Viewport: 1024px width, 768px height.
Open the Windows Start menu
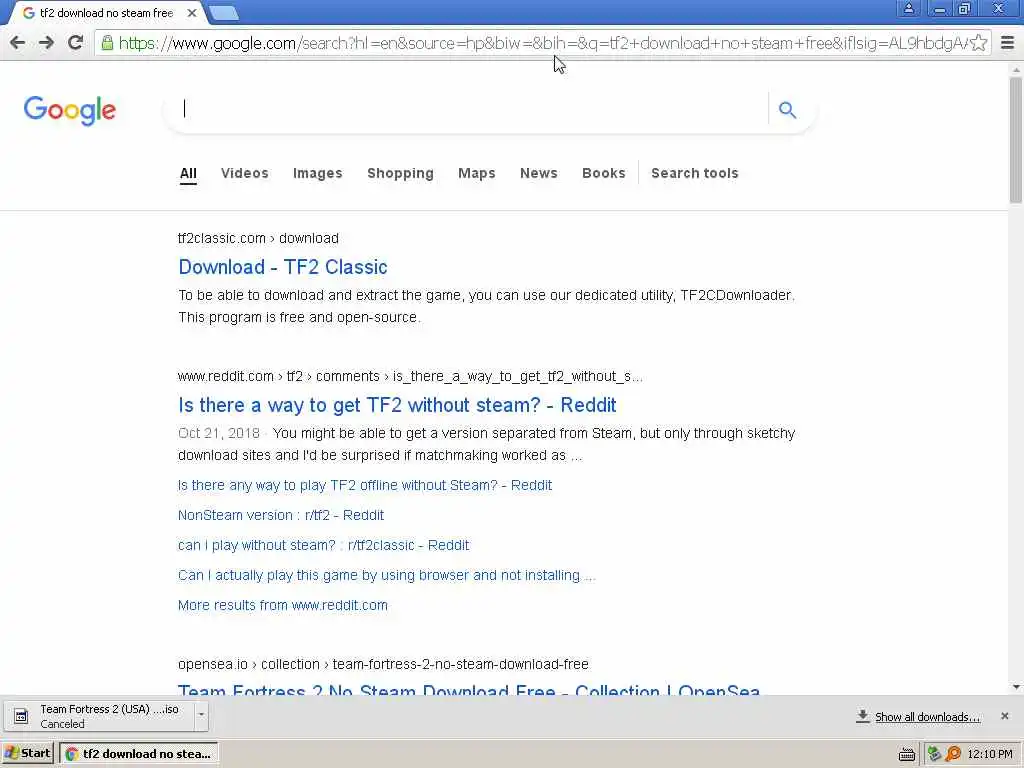click(x=28, y=754)
